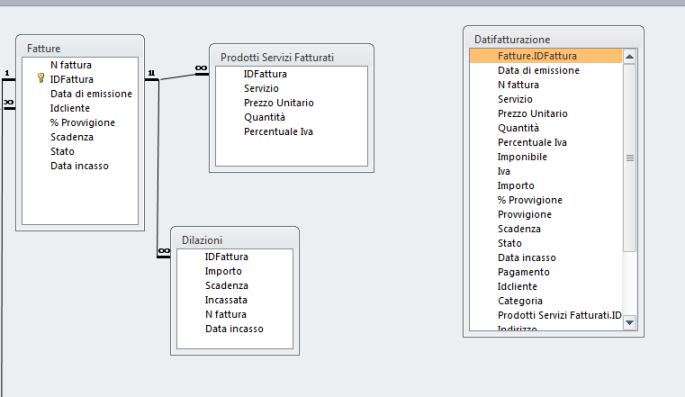
Task: Select '% Provvigione' in Datifatturazione list
Action: 529,200
